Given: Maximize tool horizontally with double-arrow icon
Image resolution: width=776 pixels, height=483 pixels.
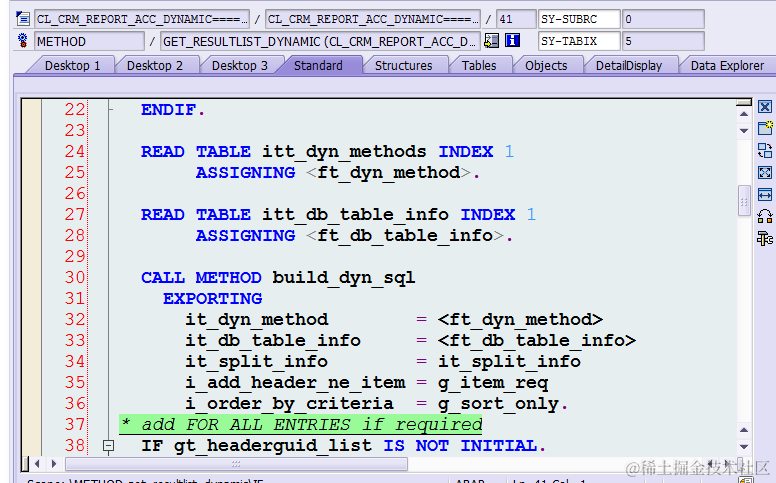Looking at the screenshot, I should [765, 194].
